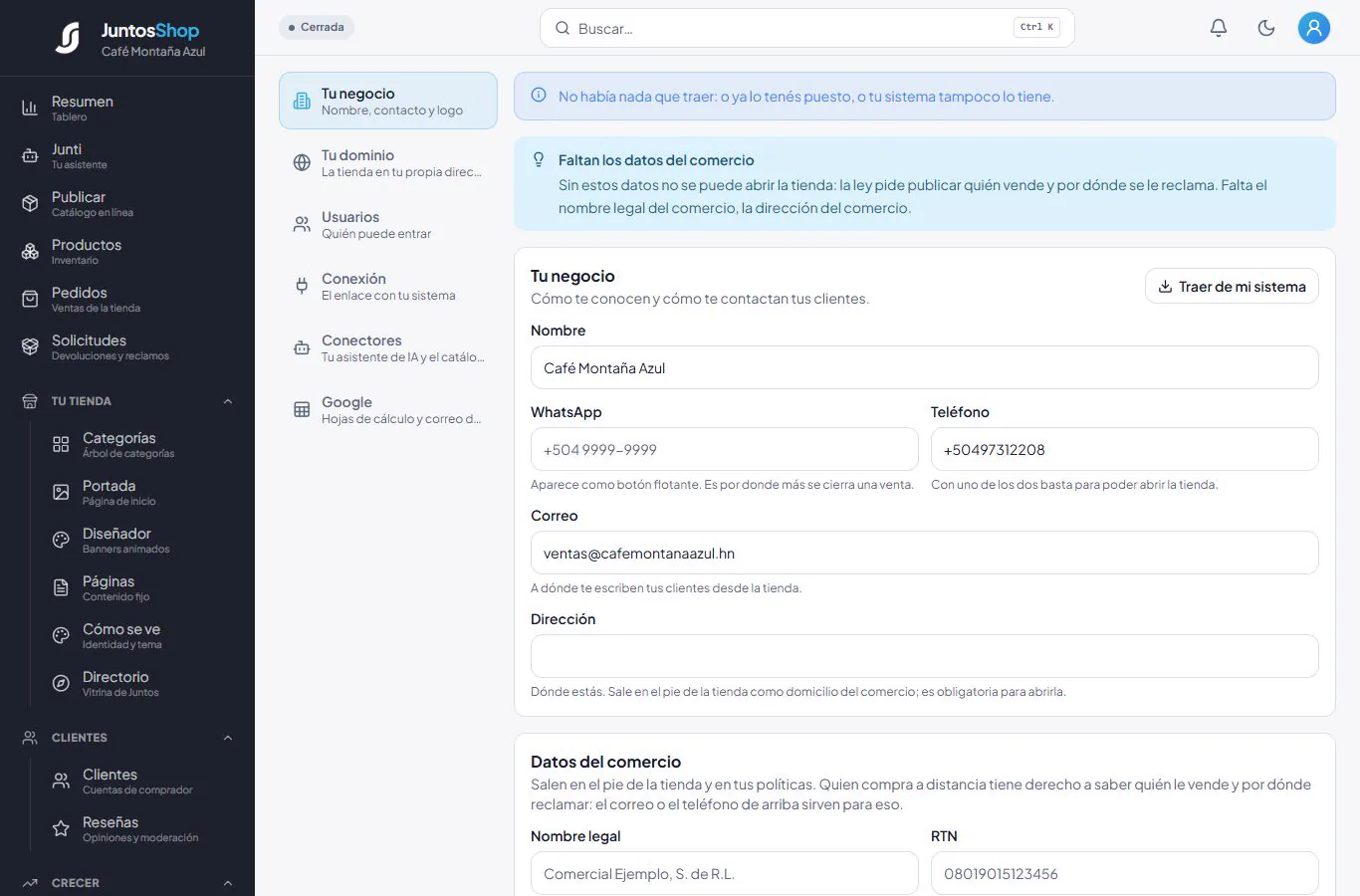
Task: Focus the Buscar search field
Action: pyautogui.click(x=807, y=28)
